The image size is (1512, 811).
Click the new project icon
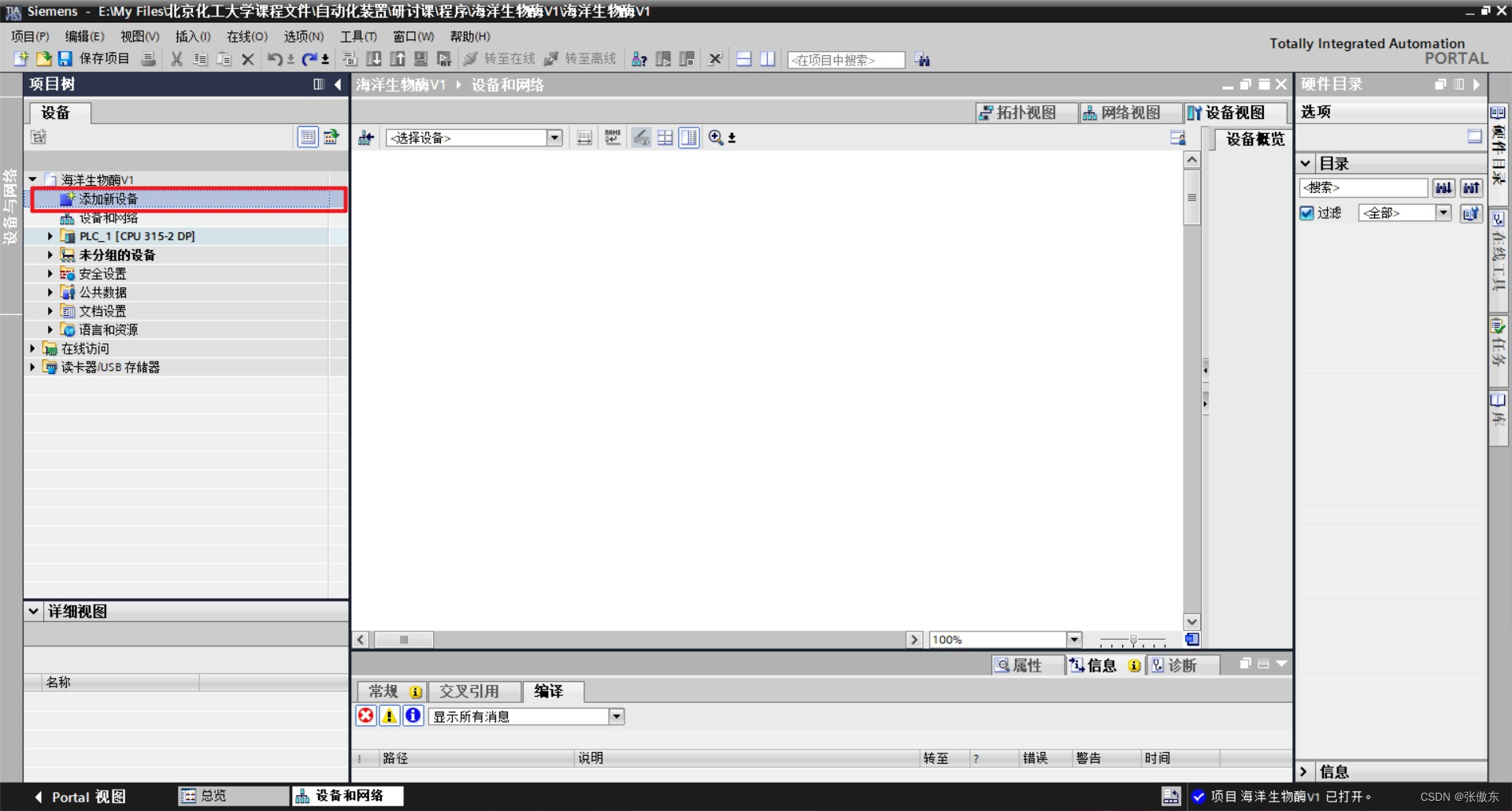[21, 59]
